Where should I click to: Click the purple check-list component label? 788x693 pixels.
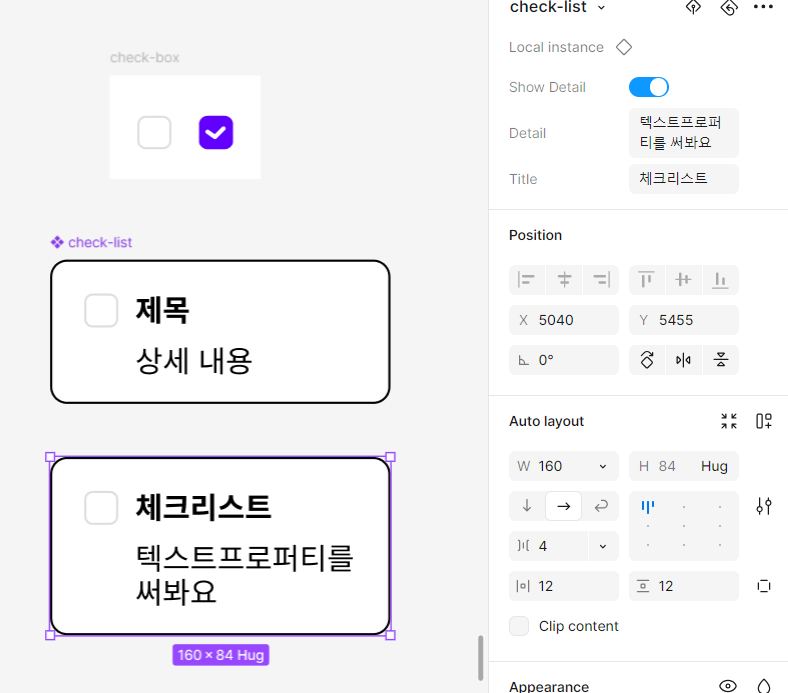tap(91, 242)
